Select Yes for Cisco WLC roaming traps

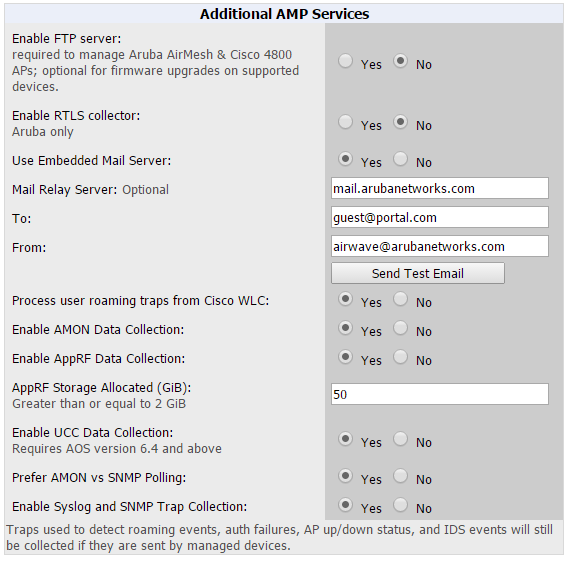click(345, 299)
